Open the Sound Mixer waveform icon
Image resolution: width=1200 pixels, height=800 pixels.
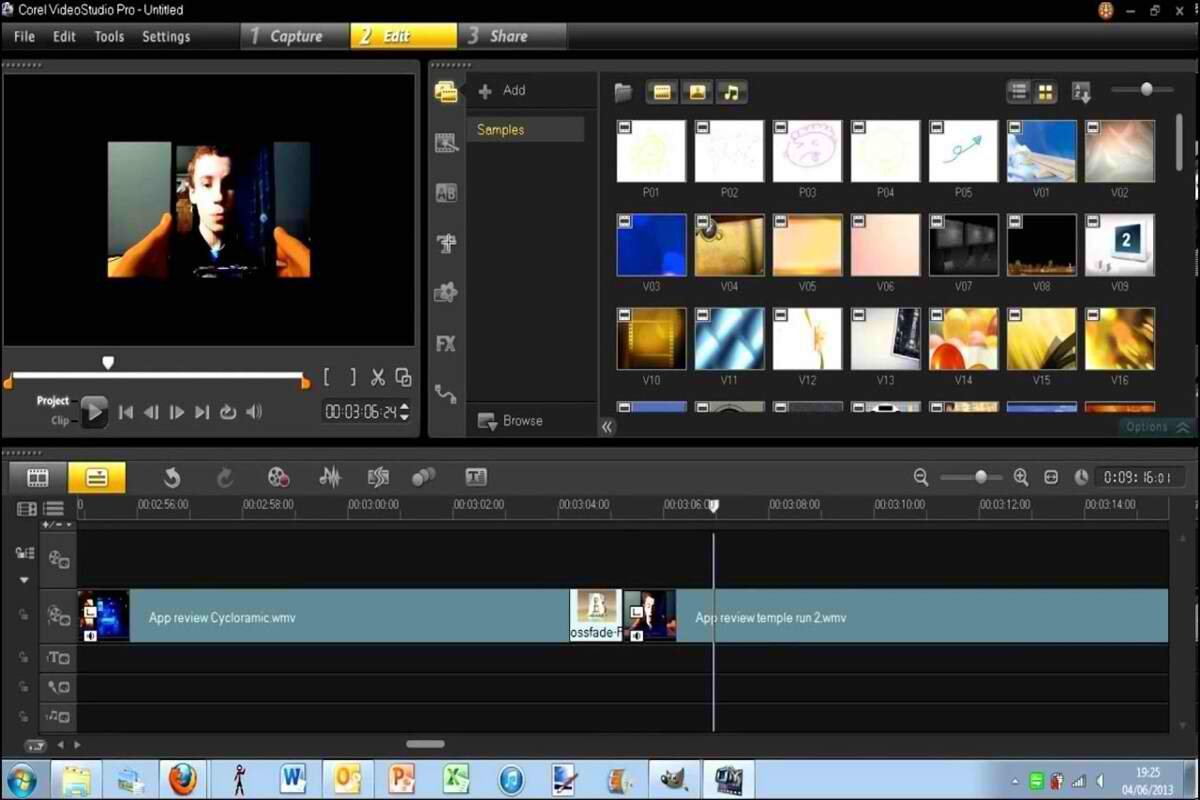pyautogui.click(x=330, y=477)
